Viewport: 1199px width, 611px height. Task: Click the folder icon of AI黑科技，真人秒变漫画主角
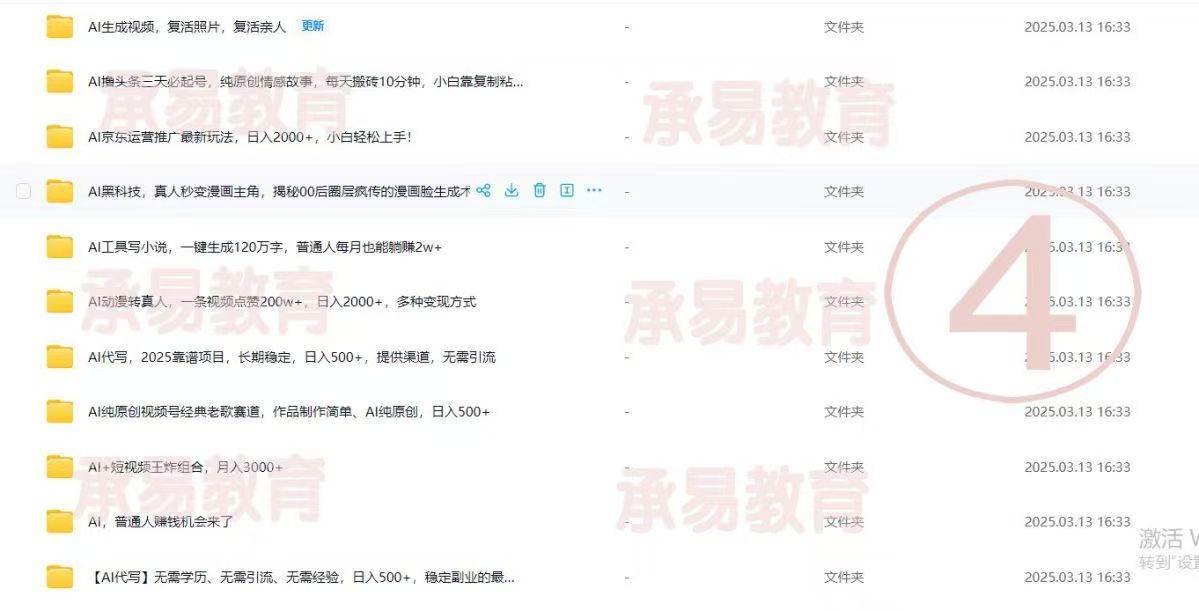pyautogui.click(x=60, y=191)
